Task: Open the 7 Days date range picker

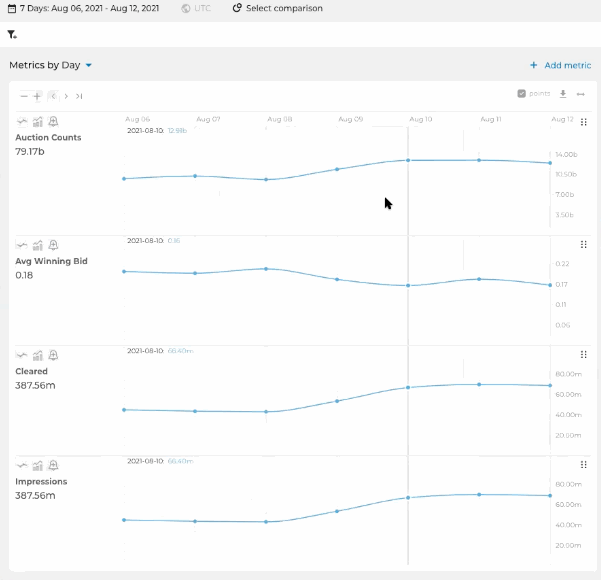Action: pos(84,8)
